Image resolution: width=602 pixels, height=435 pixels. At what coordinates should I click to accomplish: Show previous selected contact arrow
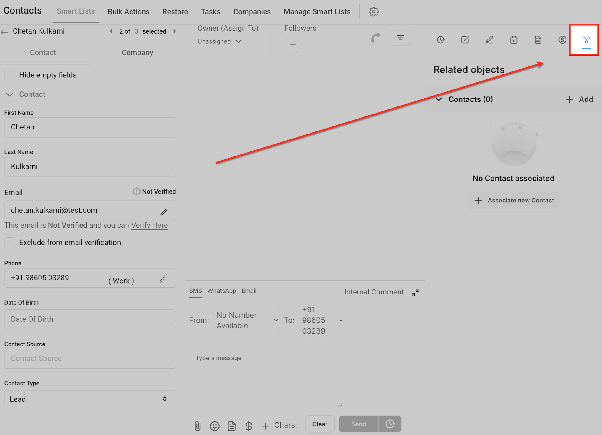pos(111,31)
